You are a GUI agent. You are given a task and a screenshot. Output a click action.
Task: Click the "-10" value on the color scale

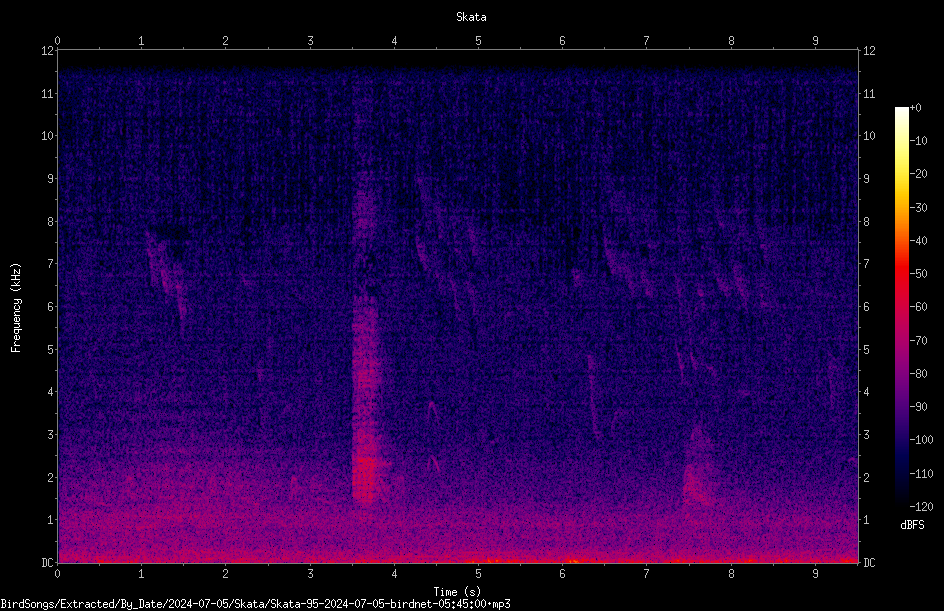coord(918,141)
